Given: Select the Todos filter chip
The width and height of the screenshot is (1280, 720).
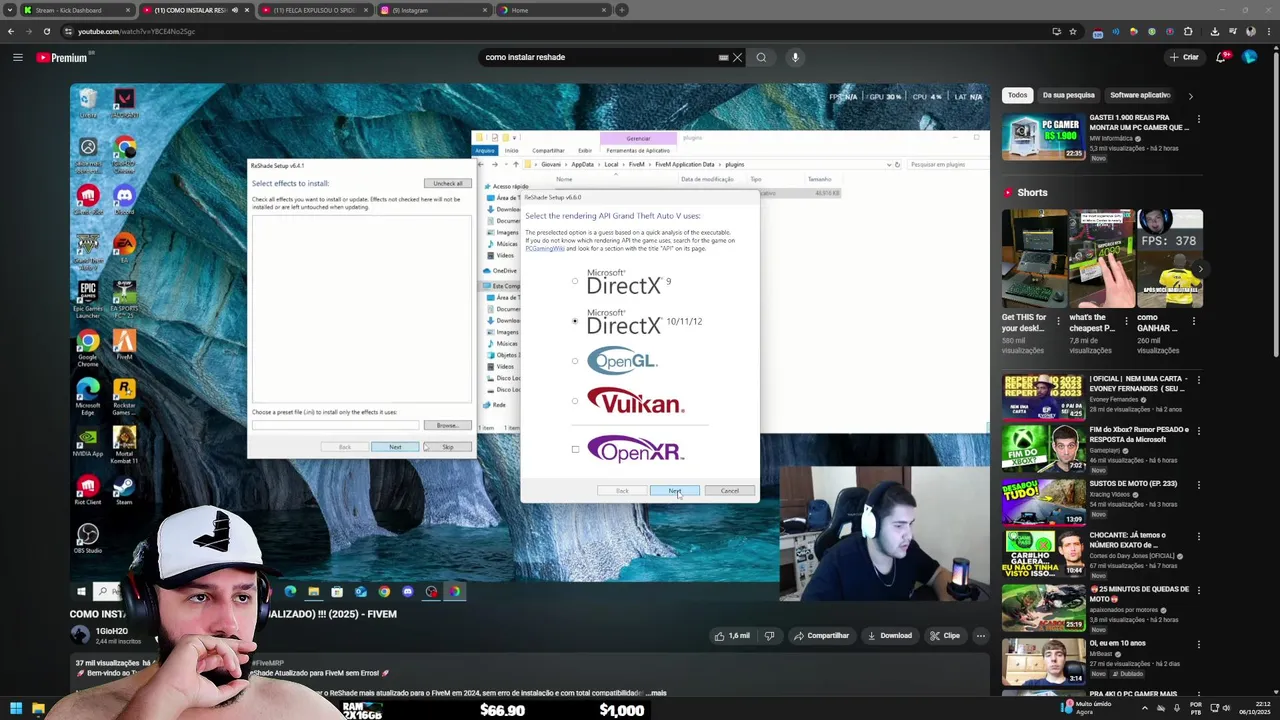Looking at the screenshot, I should click(1017, 95).
